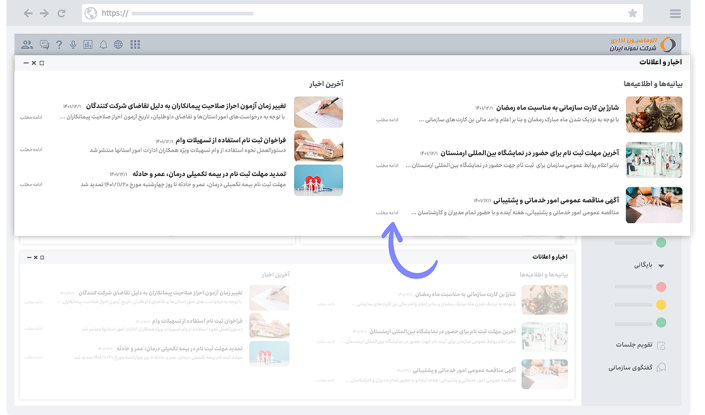
Task: Open front-panel heart and family insurance thumbnail
Action: click(318, 180)
